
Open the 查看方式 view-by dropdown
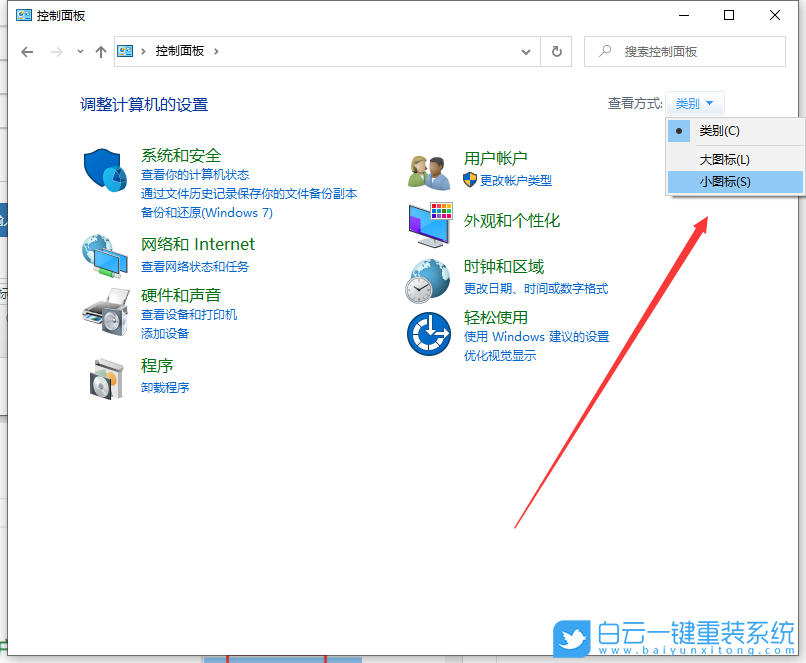[693, 103]
